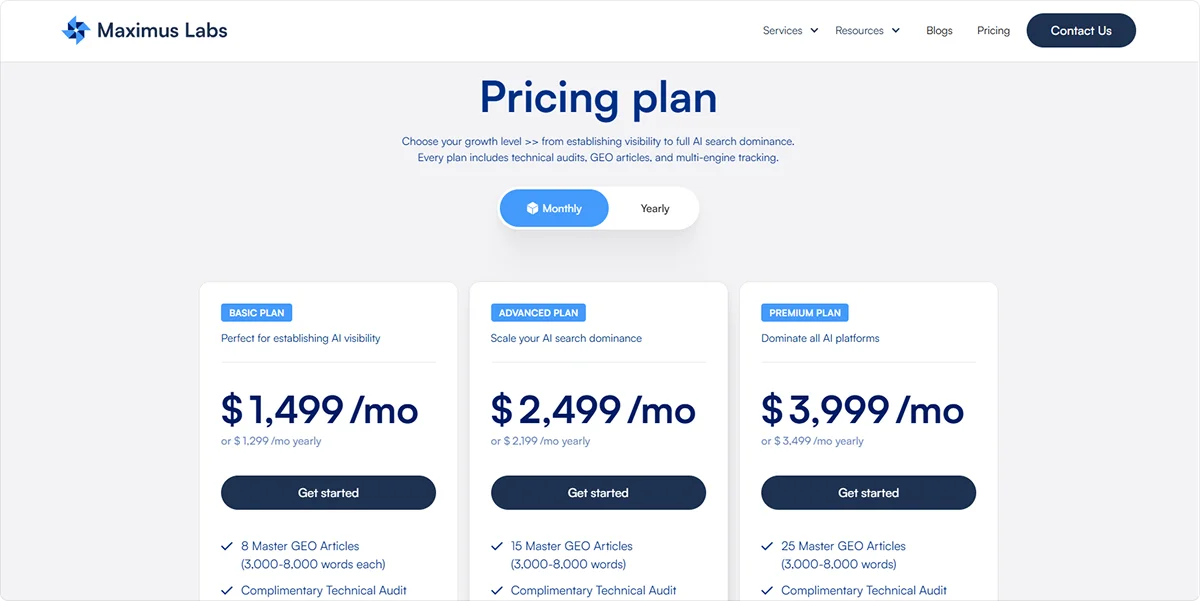Toggle the BASIC PLAN badge
The image size is (1200, 601).
pos(256,312)
